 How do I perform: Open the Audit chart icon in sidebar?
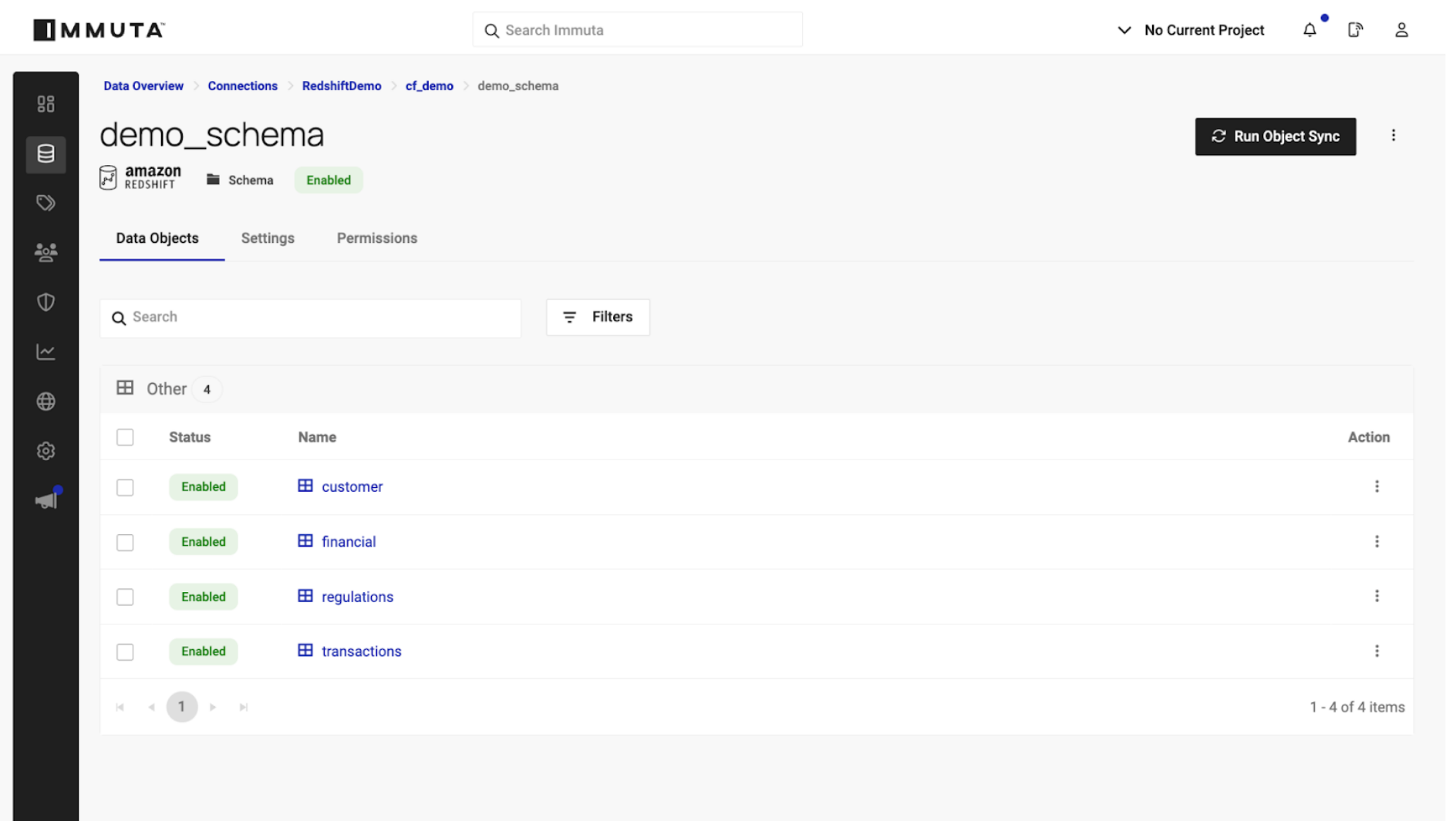[45, 352]
